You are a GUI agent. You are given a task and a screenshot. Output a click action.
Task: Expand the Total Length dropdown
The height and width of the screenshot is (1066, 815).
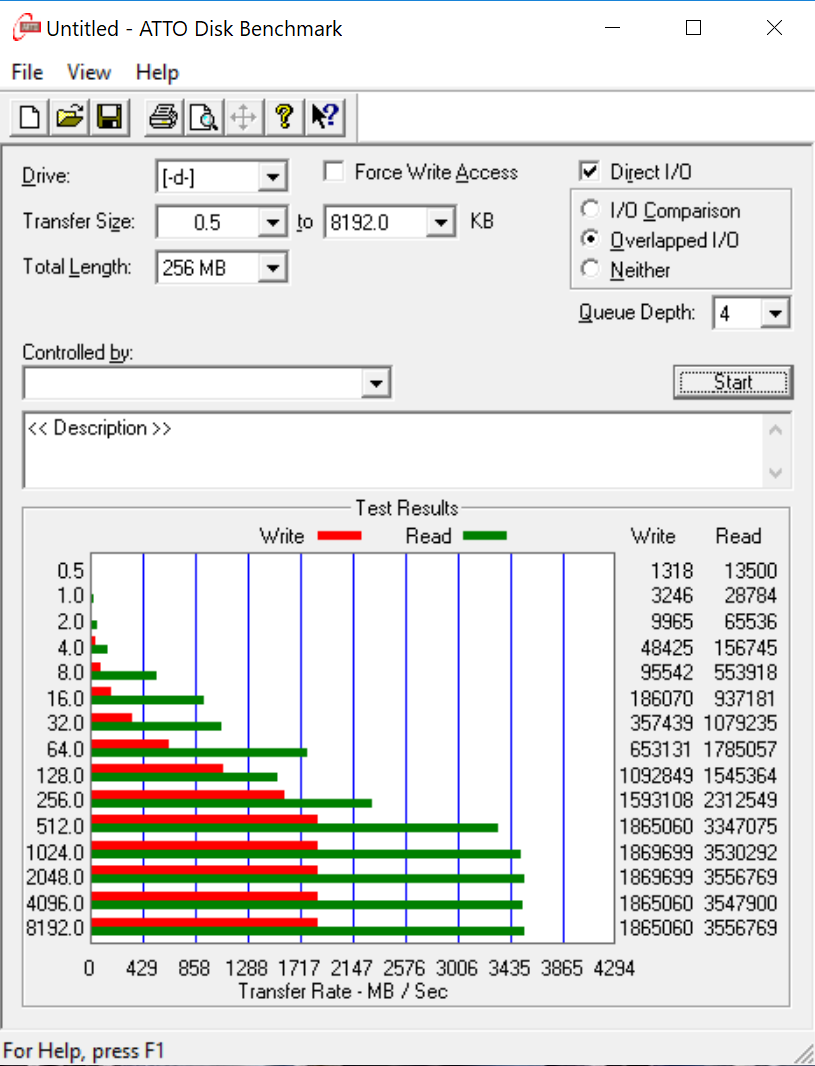tap(272, 268)
